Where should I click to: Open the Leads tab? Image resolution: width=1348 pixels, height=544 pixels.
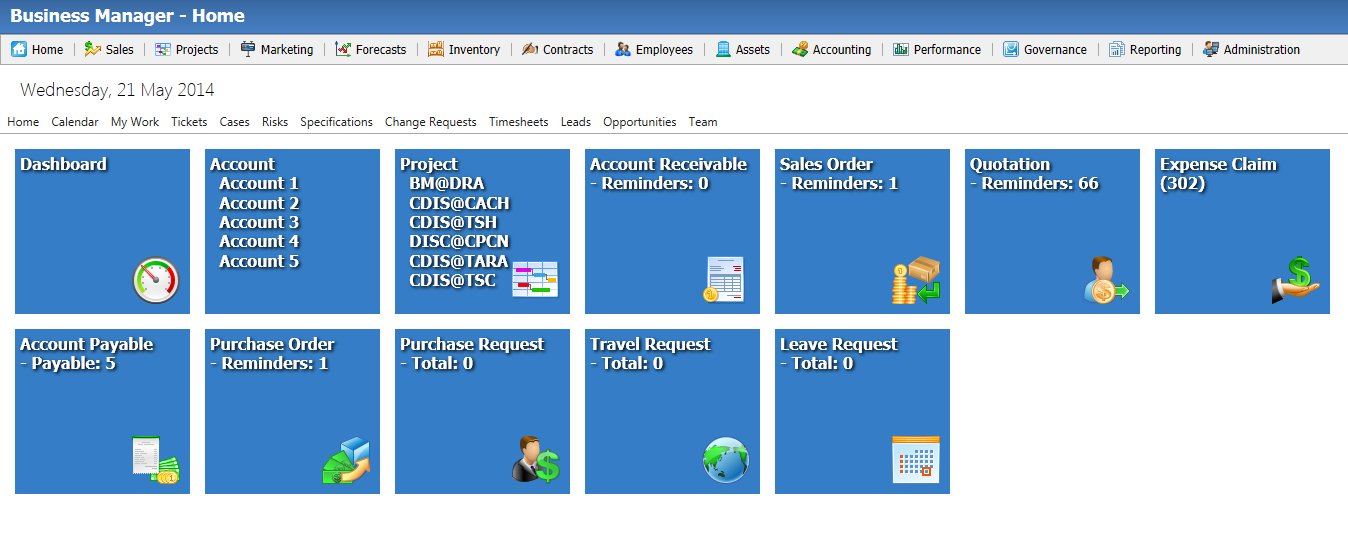[576, 122]
